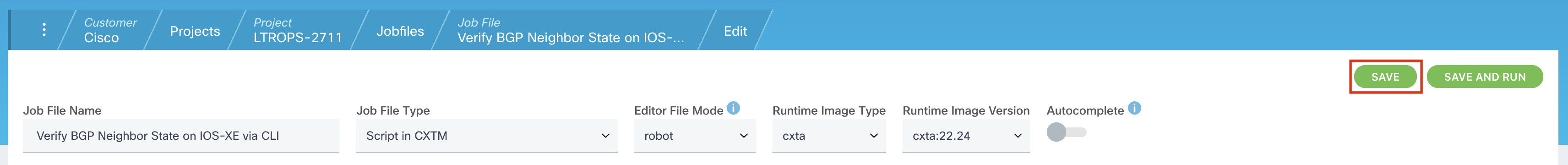The image size is (1568, 165).
Task: Open the three-dot breadcrumb menu
Action: [44, 30]
